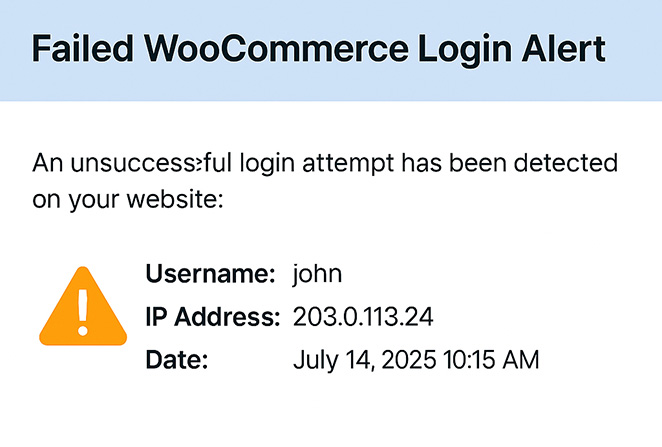Click the "Username:" label
This screenshot has width=662, height=447.
click(x=210, y=274)
